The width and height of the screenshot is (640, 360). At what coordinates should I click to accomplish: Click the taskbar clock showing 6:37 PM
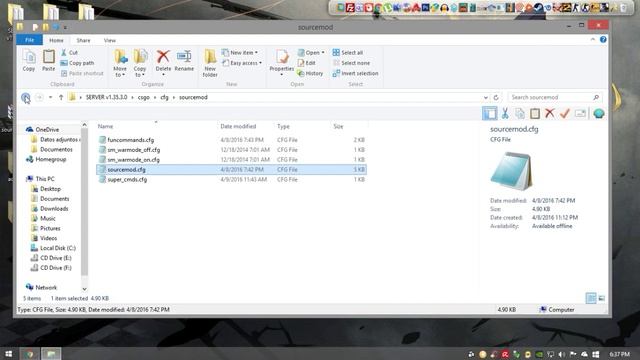pos(619,354)
